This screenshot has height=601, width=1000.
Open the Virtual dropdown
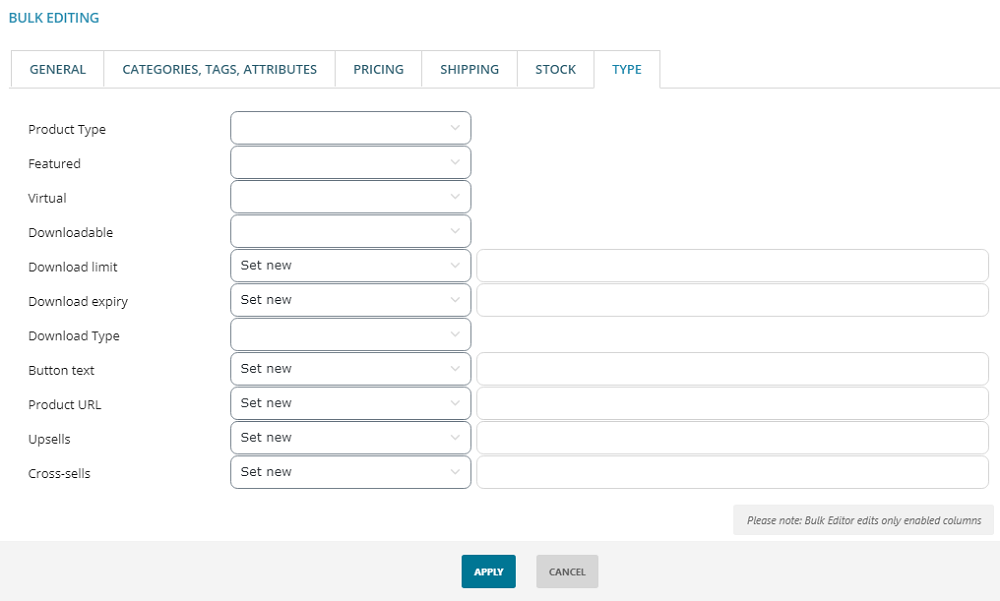click(x=350, y=196)
